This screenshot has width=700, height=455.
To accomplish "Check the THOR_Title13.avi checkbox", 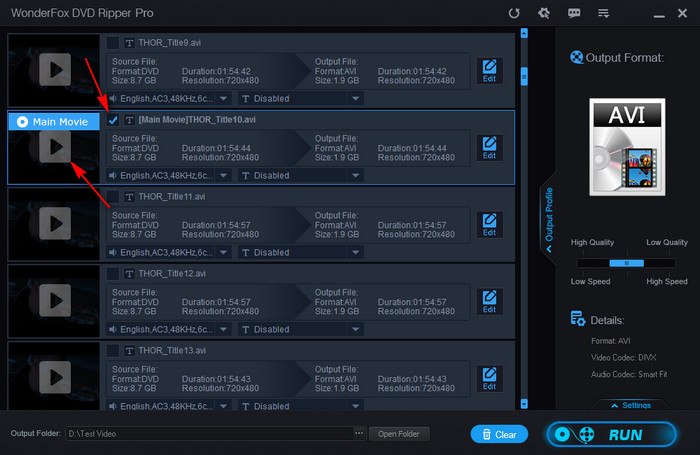I will coord(113,351).
